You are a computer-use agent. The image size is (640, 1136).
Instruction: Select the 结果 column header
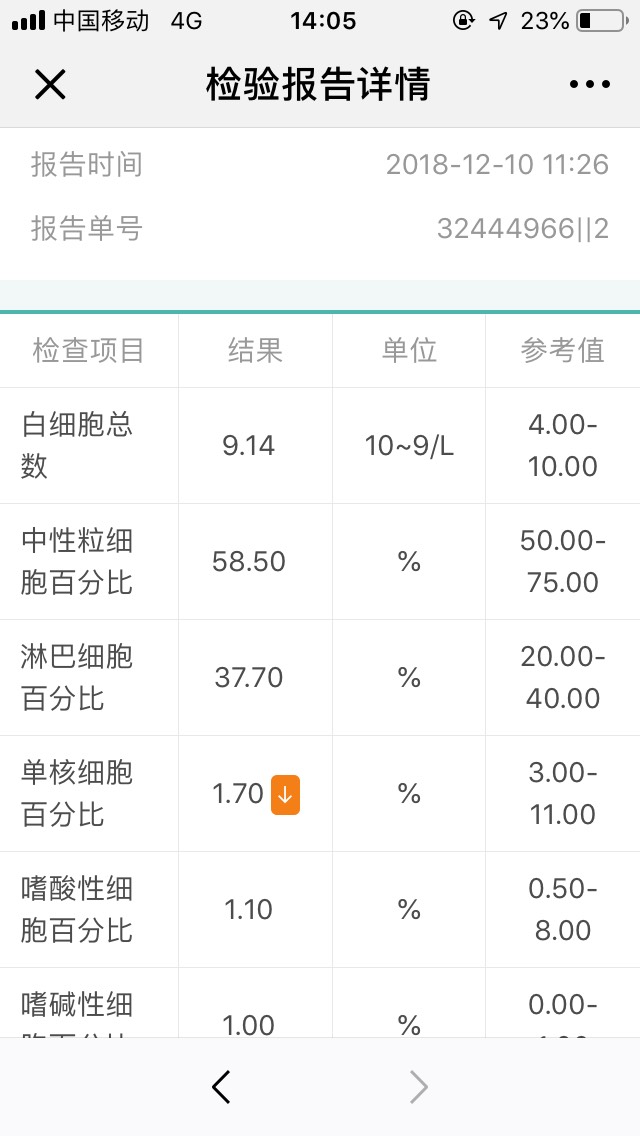pos(255,351)
